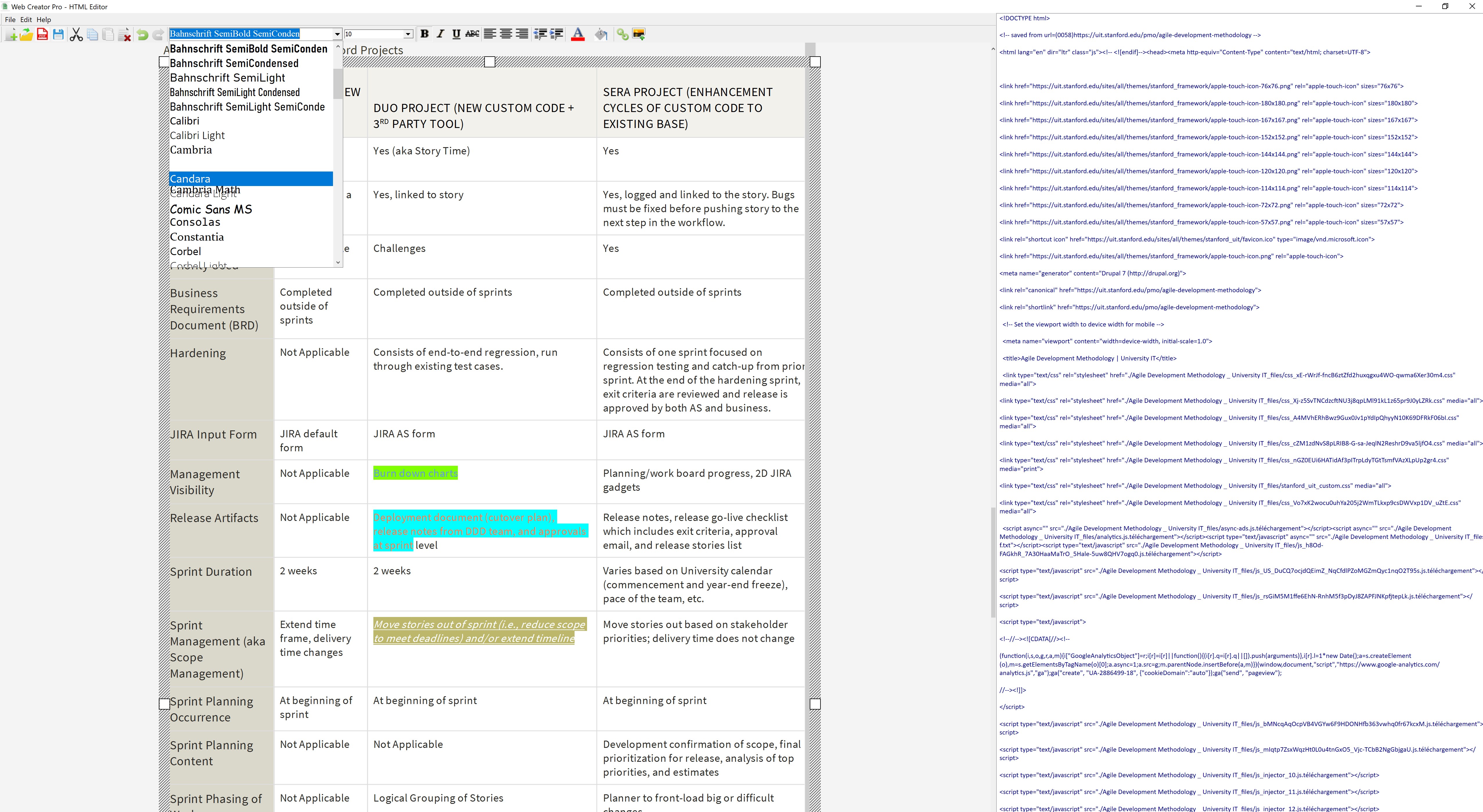1483x812 pixels.
Task: Open the Help menu
Action: tap(44, 19)
